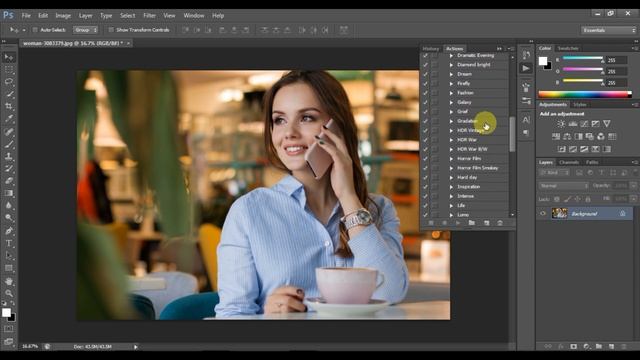The image size is (640, 360).
Task: Click the Background layer thumbnail
Action: coord(560,213)
